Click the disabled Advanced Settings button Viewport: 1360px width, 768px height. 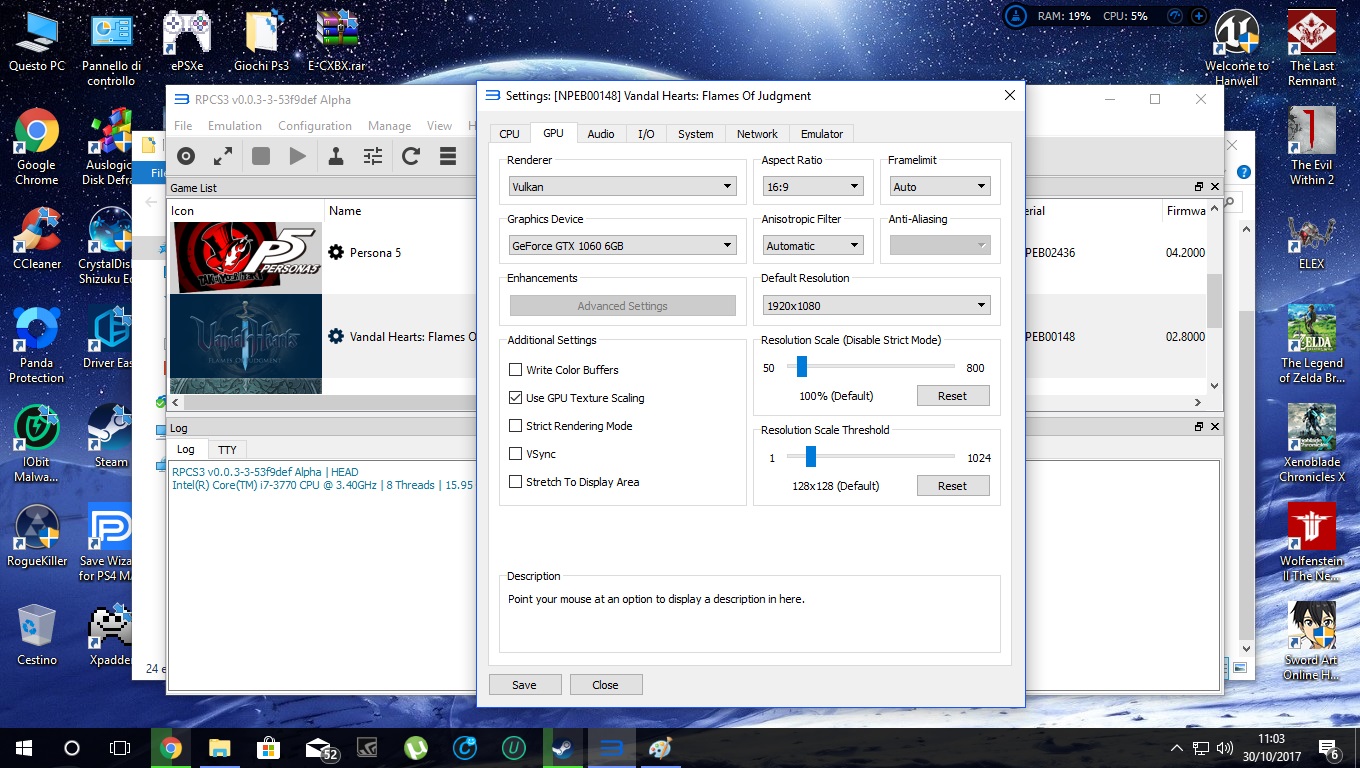pos(622,306)
